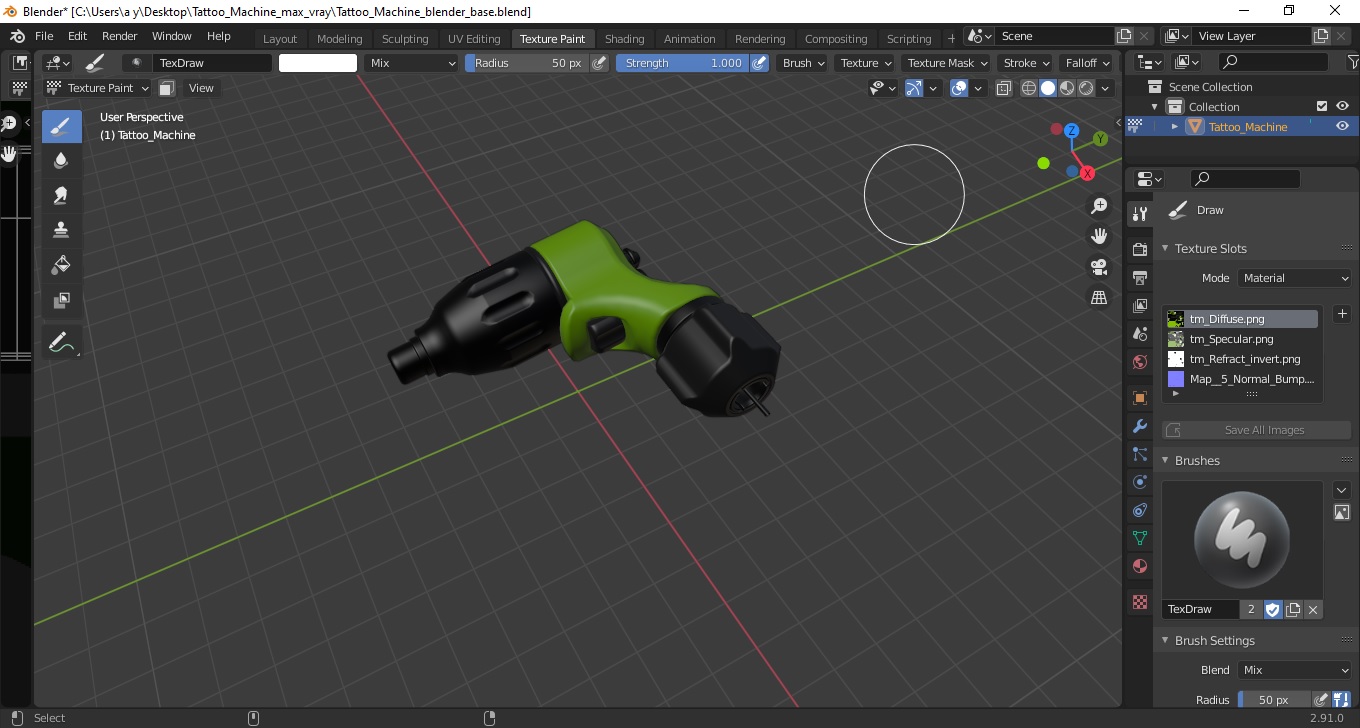1360x728 pixels.
Task: Toggle viewport gizmos button
Action: tap(914, 88)
